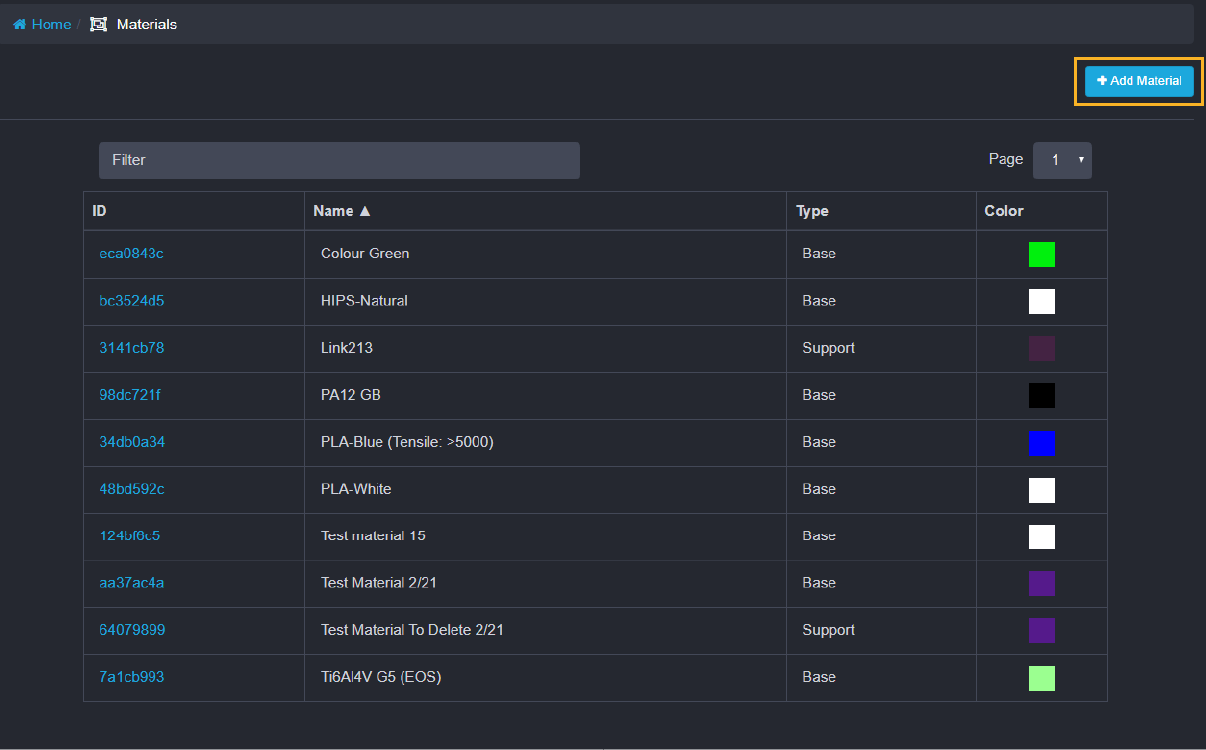The width and height of the screenshot is (1206, 750).
Task: Click the black swatch for PA12 GB
Action: (x=1041, y=396)
